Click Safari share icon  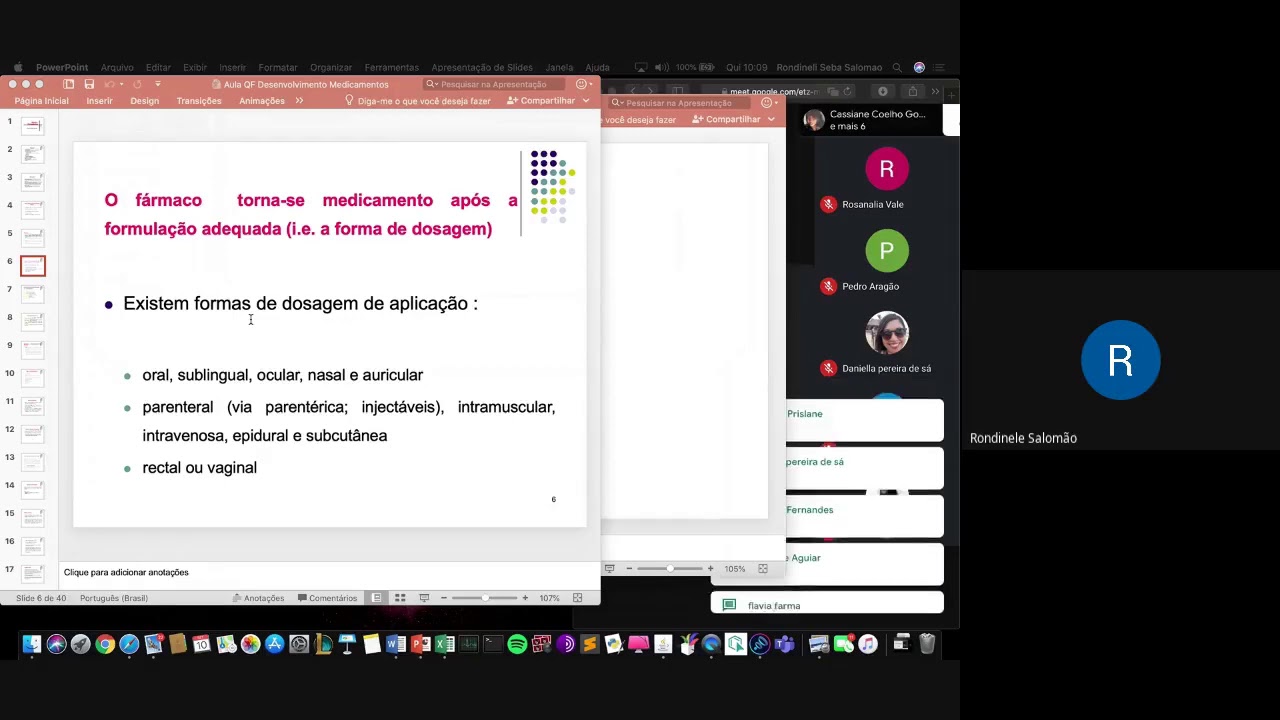coord(912,91)
